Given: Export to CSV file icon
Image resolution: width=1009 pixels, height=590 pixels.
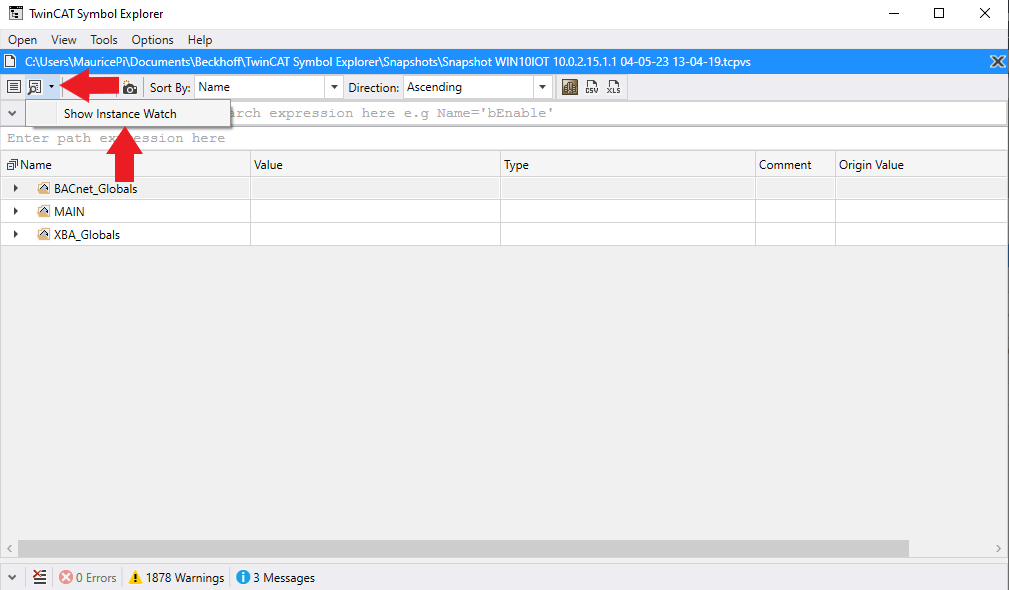Looking at the screenshot, I should click(x=591, y=87).
